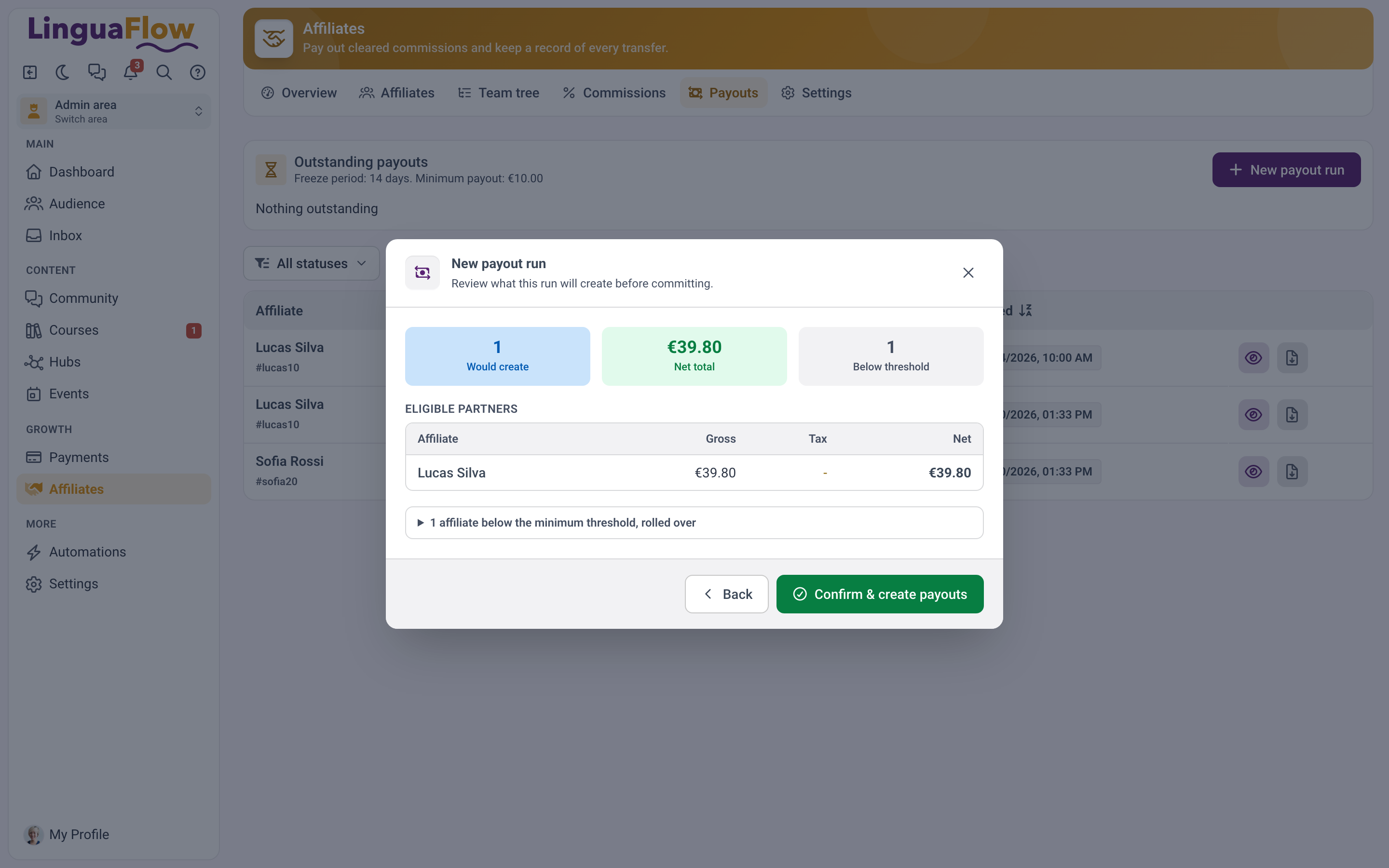
Task: Close the New payout run dialog
Action: (967, 272)
